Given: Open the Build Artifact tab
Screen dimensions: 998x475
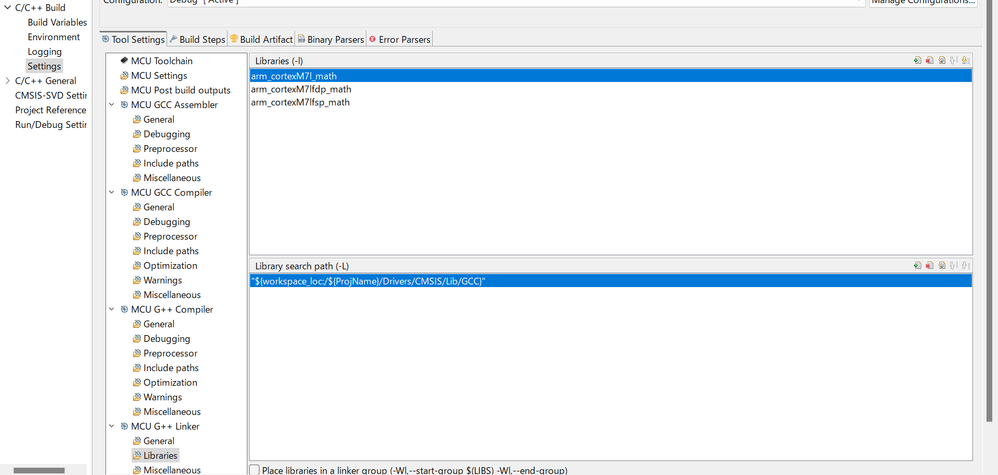Looking at the screenshot, I should tap(262, 39).
